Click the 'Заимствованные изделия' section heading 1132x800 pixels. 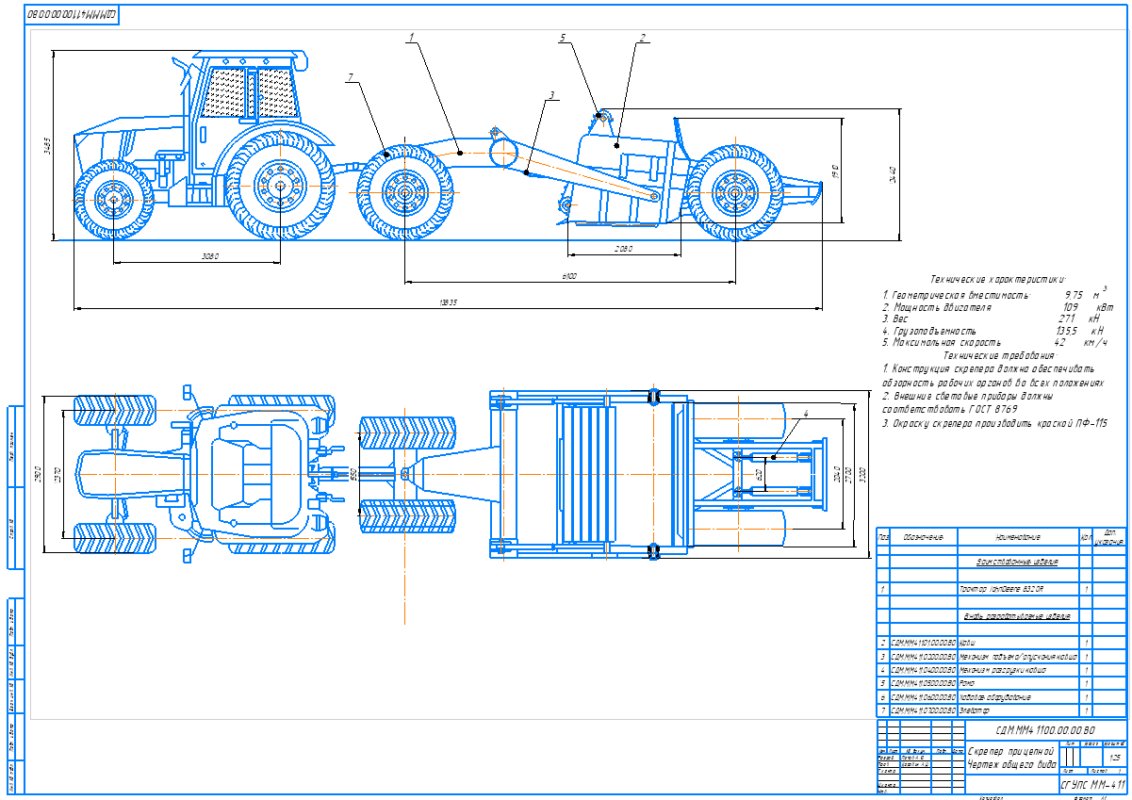tap(1017, 562)
